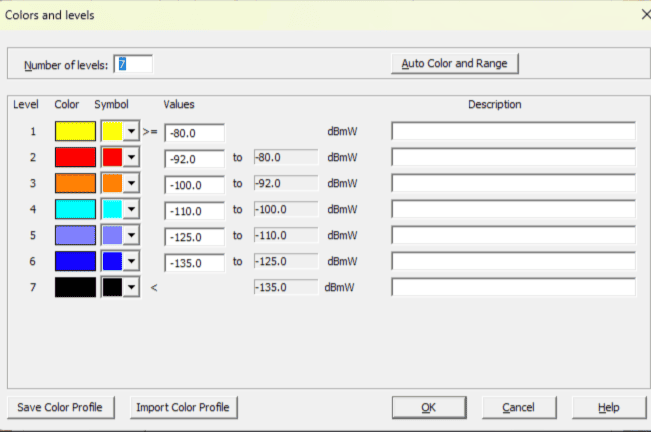Confirm settings with the OK button
The width and height of the screenshot is (651, 432).
click(x=428, y=407)
